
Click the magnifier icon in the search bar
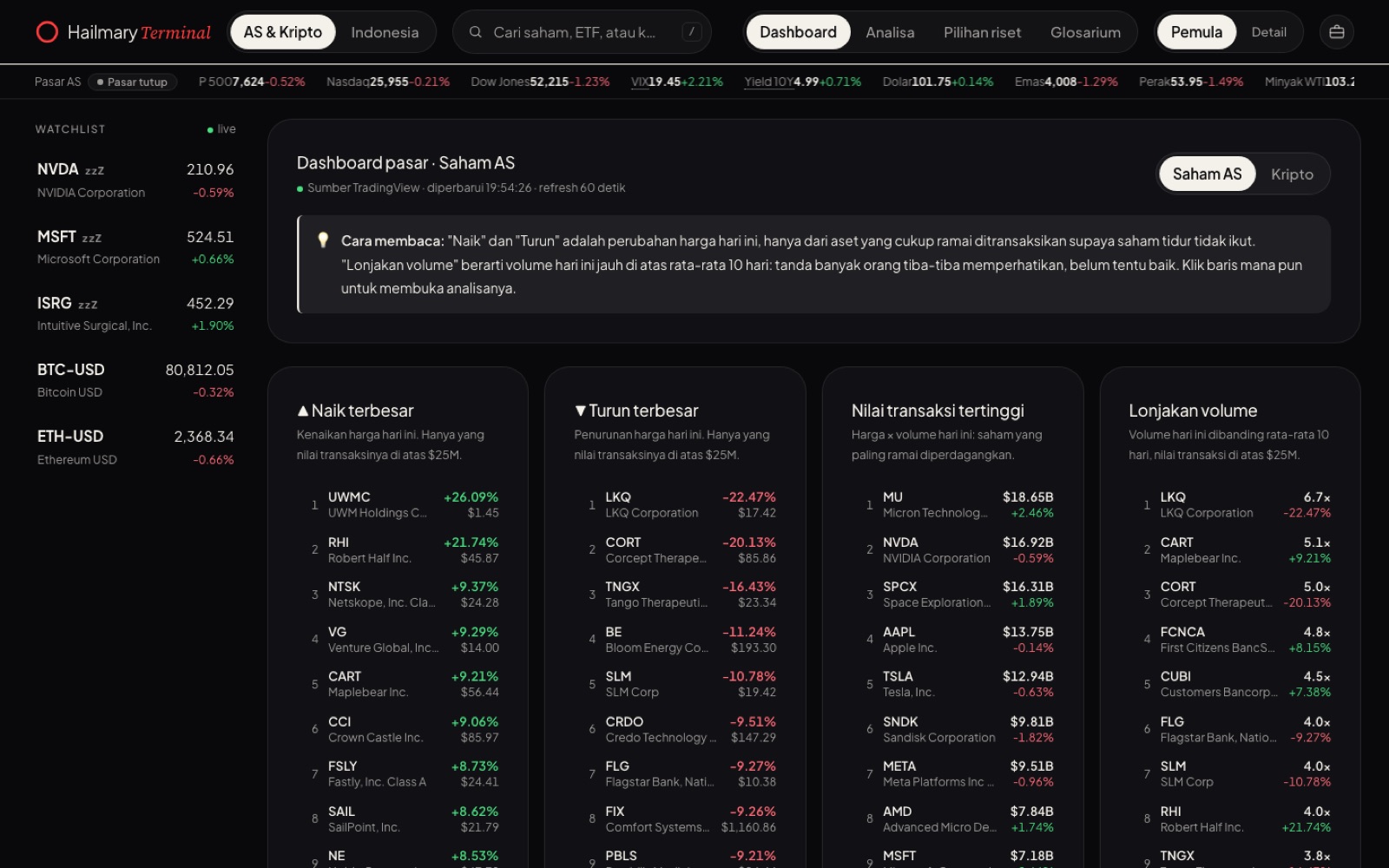[x=476, y=32]
